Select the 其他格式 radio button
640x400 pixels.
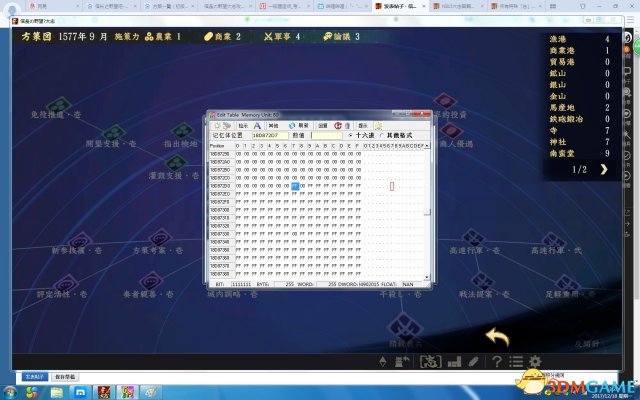click(x=382, y=135)
